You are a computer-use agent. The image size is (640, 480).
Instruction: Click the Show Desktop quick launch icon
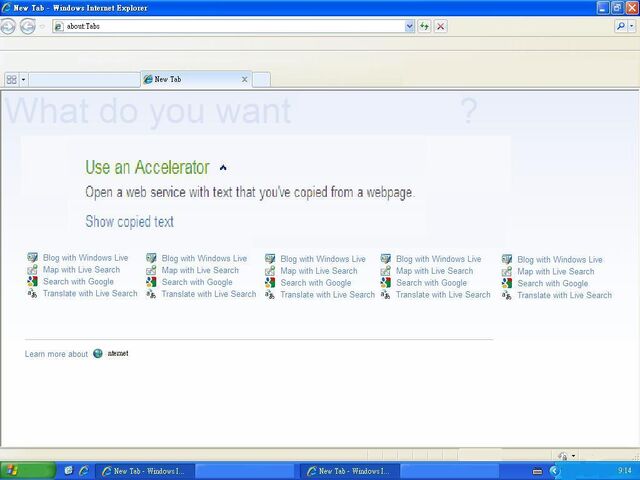[x=69, y=471]
